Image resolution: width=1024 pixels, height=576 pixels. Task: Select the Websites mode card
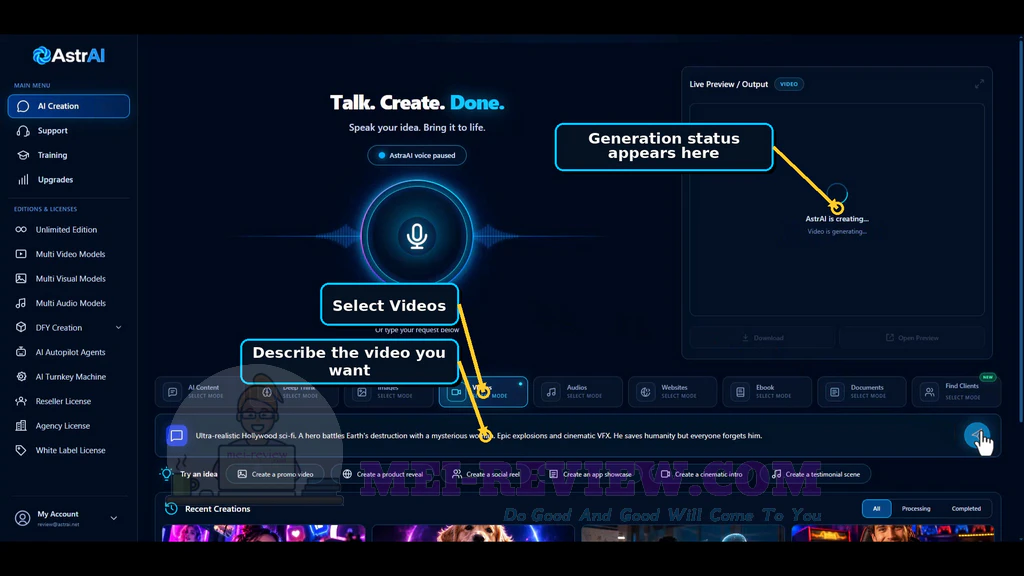pos(673,392)
